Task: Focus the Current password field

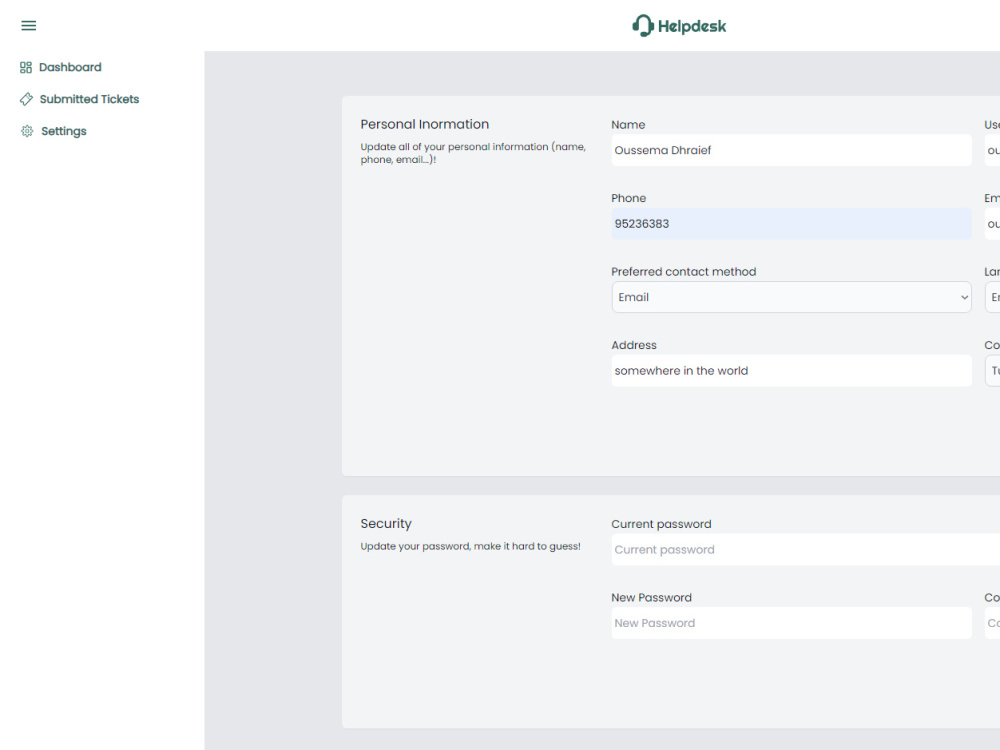Action: (805, 549)
